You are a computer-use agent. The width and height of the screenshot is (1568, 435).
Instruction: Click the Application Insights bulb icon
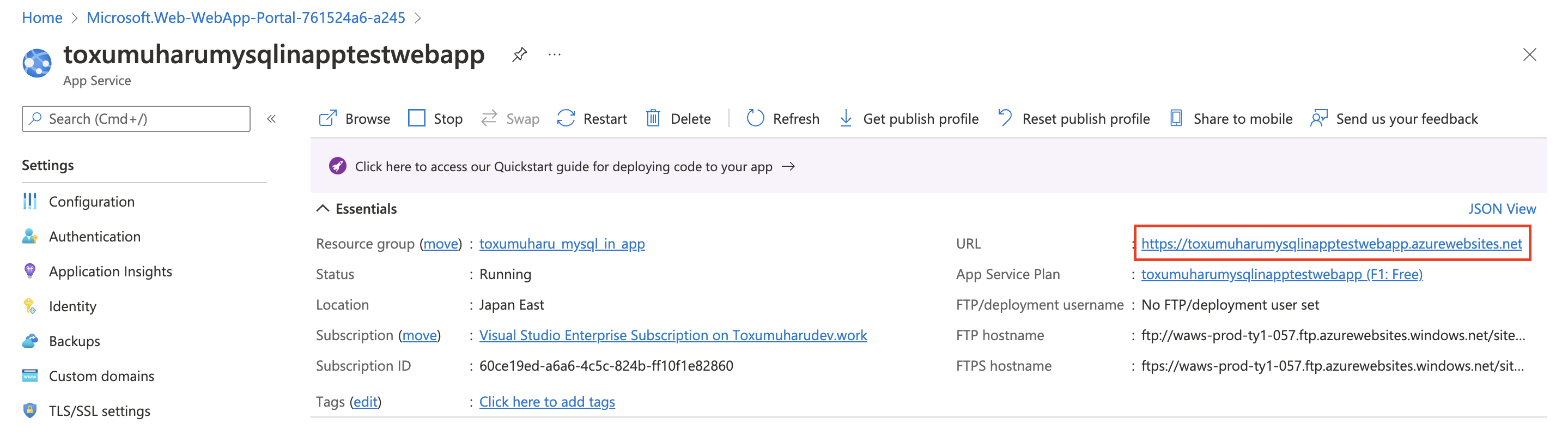tap(30, 271)
